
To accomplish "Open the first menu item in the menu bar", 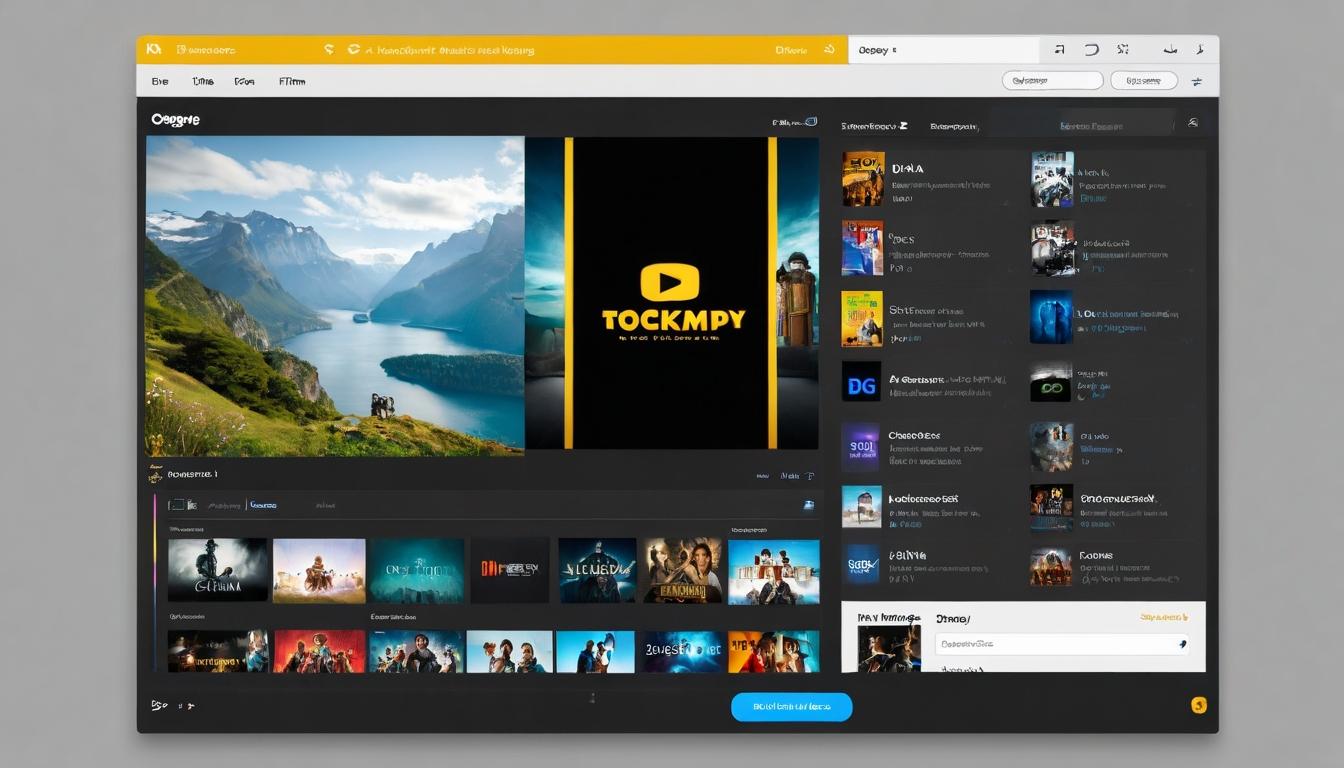I will 160,81.
